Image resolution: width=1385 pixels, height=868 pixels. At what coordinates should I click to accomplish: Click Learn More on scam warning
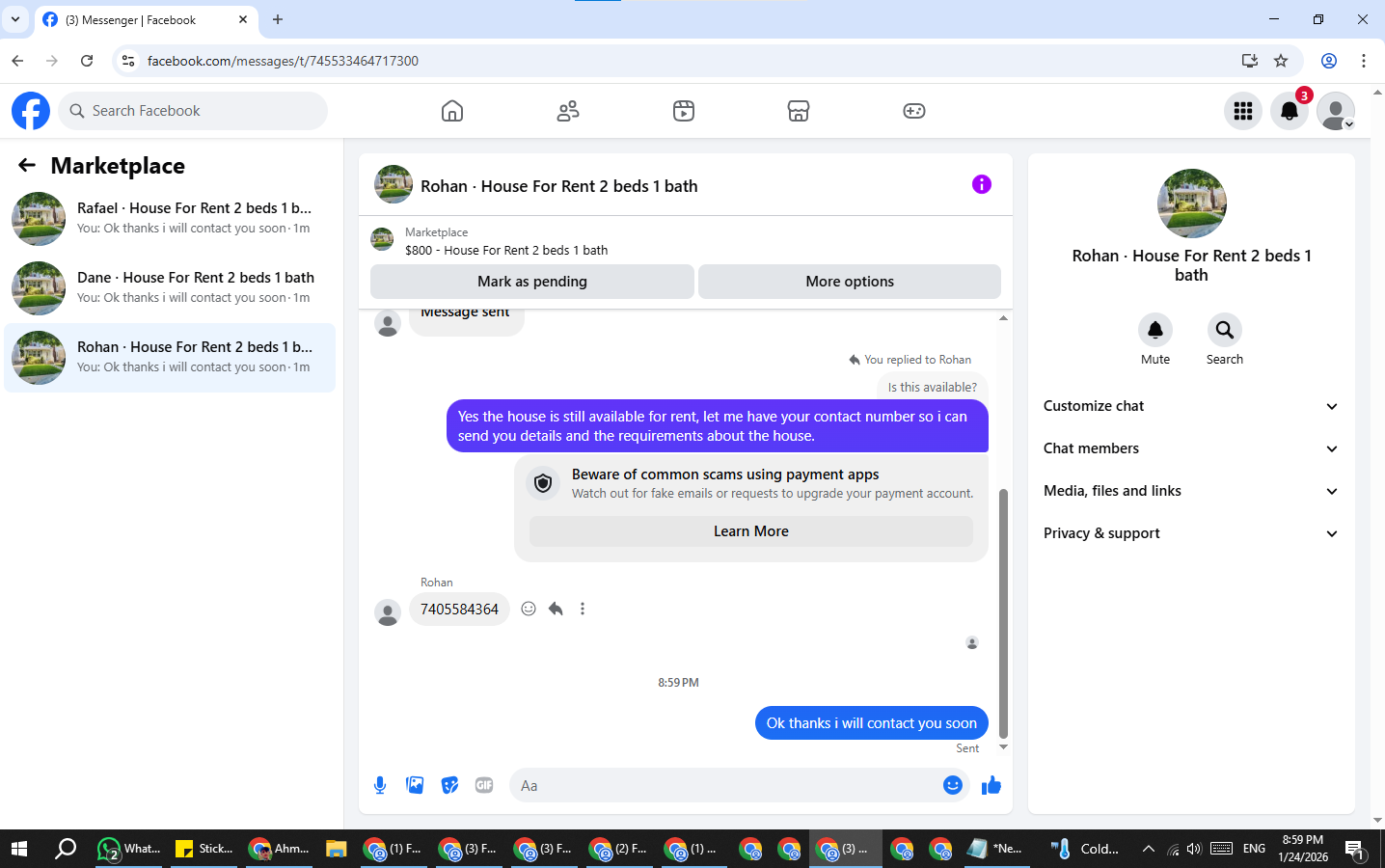pos(751,531)
